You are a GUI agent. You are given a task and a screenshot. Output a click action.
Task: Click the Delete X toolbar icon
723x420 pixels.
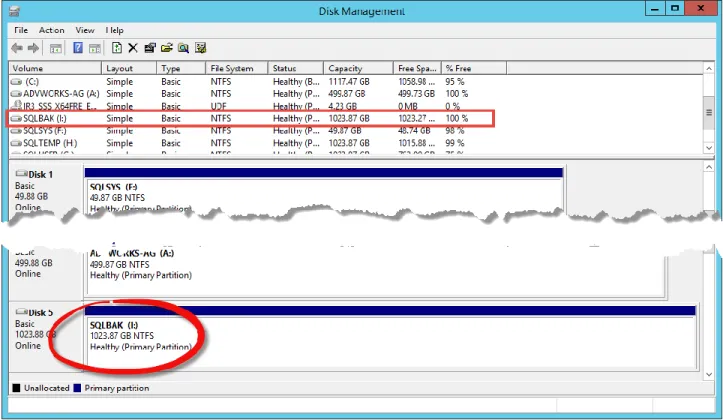click(133, 47)
